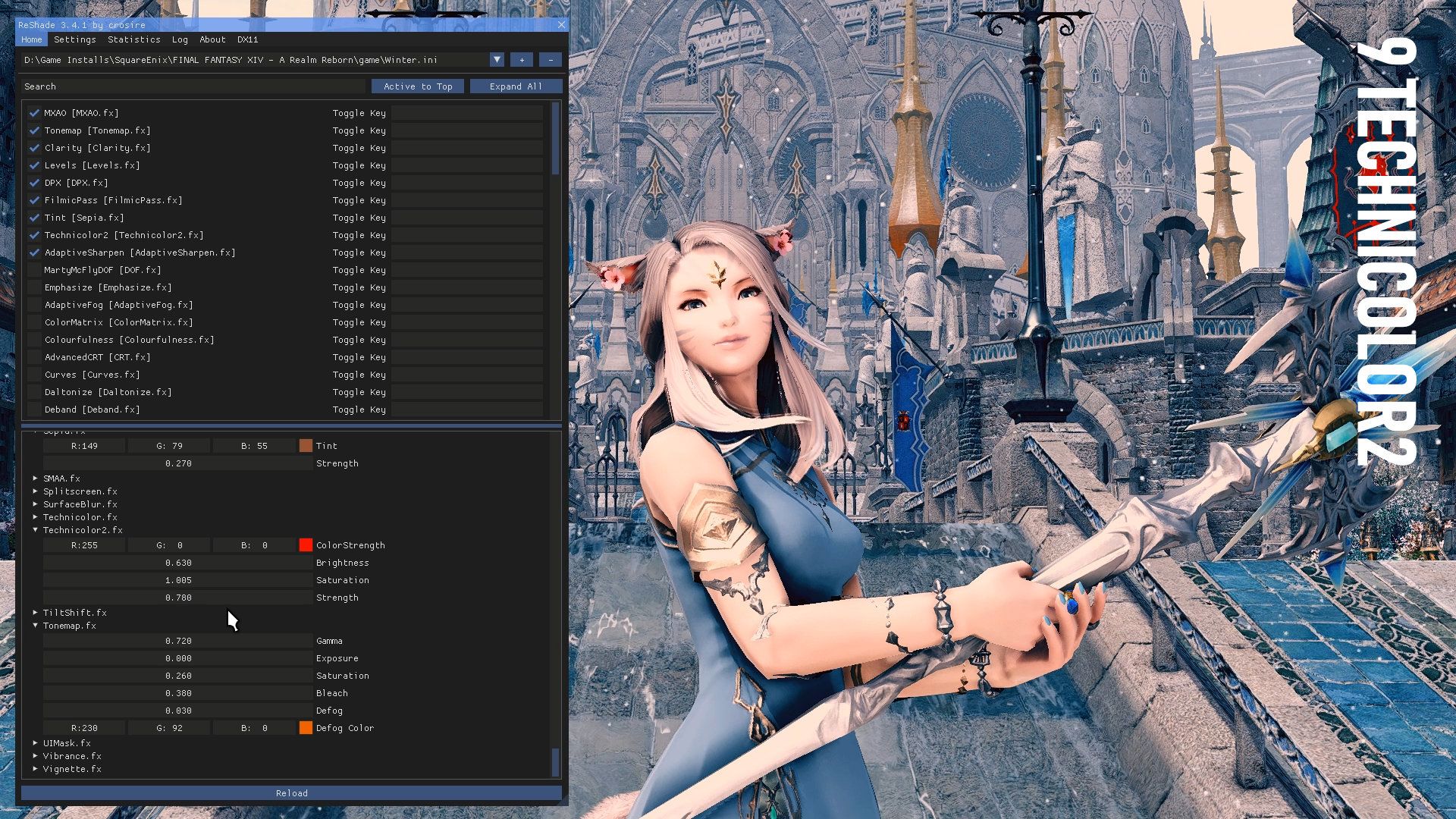This screenshot has height=819, width=1456.
Task: Enable the Daltonize checkbox
Action: coord(34,392)
